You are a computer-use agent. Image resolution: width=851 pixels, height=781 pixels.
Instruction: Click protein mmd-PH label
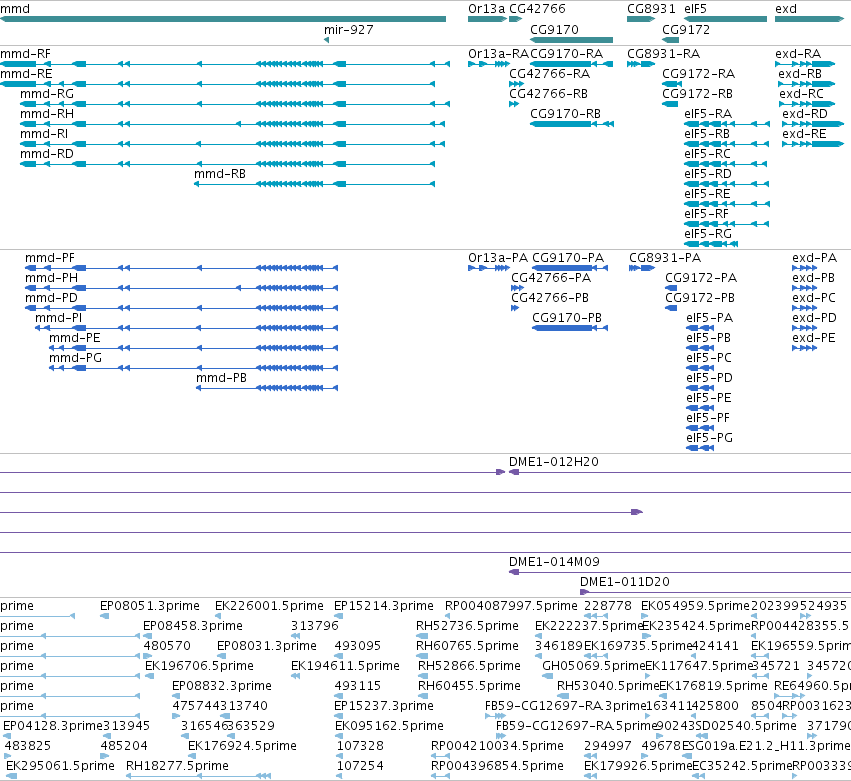coord(52,278)
